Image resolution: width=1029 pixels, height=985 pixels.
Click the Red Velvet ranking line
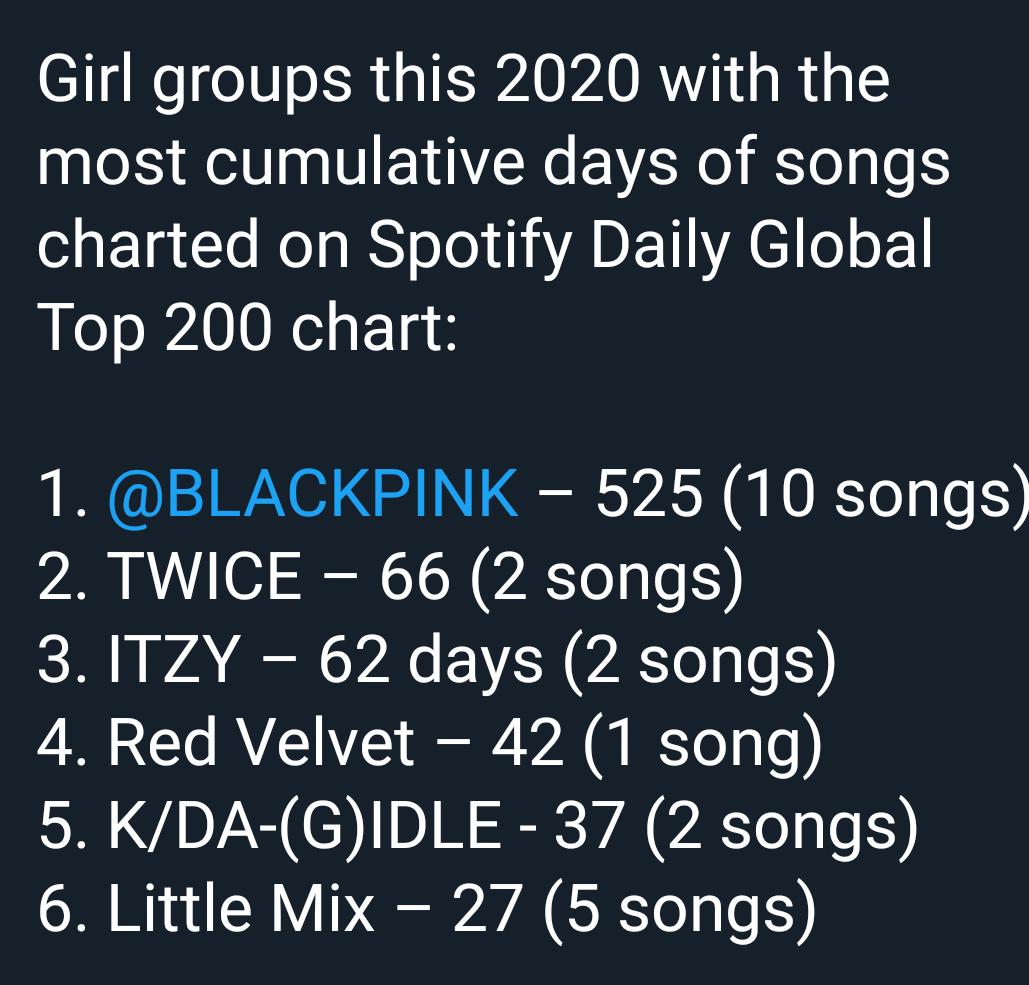(430, 744)
